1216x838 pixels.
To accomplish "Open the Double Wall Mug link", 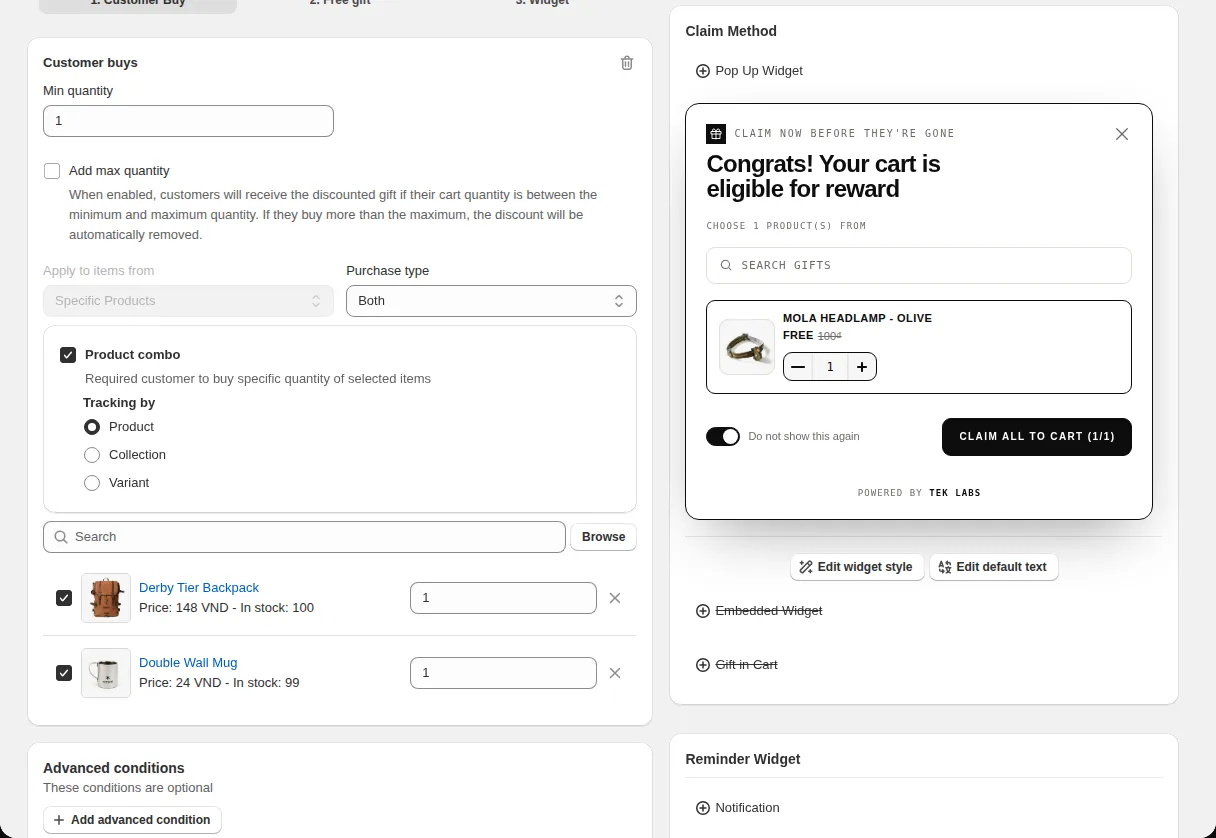I will tap(188, 663).
